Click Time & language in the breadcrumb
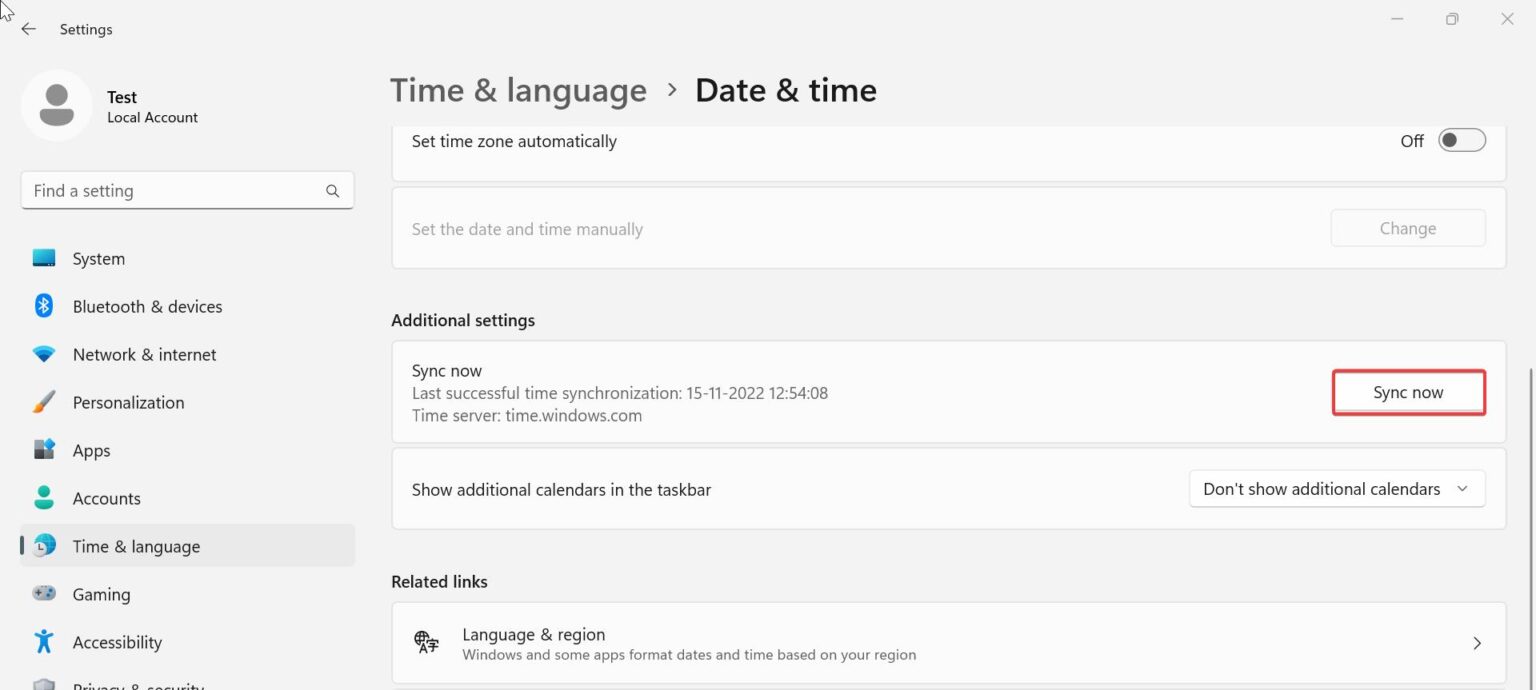Screen dimensions: 1536x690 click(518, 90)
